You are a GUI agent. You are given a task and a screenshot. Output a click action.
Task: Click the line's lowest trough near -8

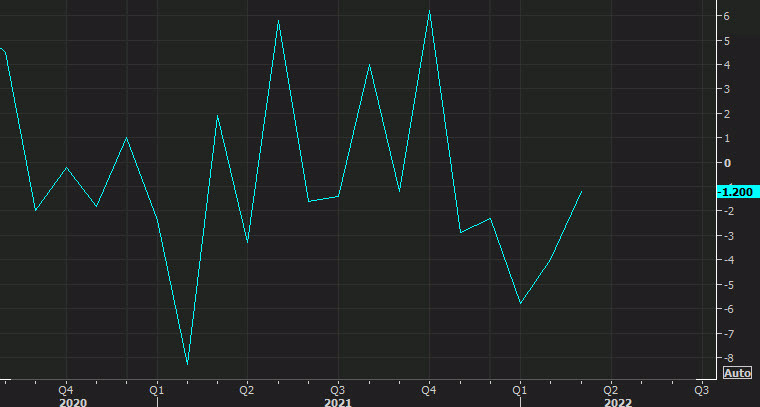point(187,363)
